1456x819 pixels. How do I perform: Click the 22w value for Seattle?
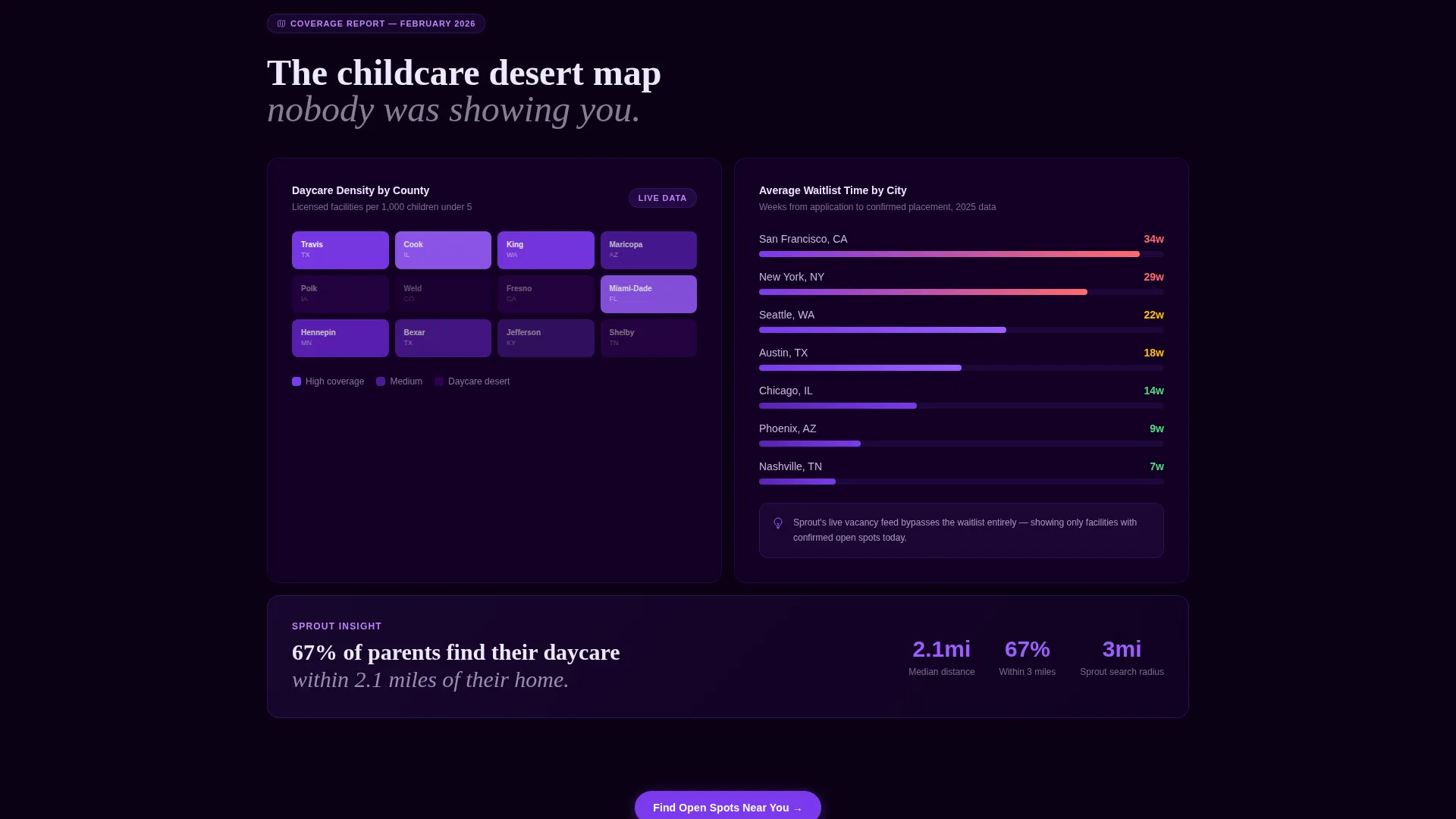pos(1153,315)
